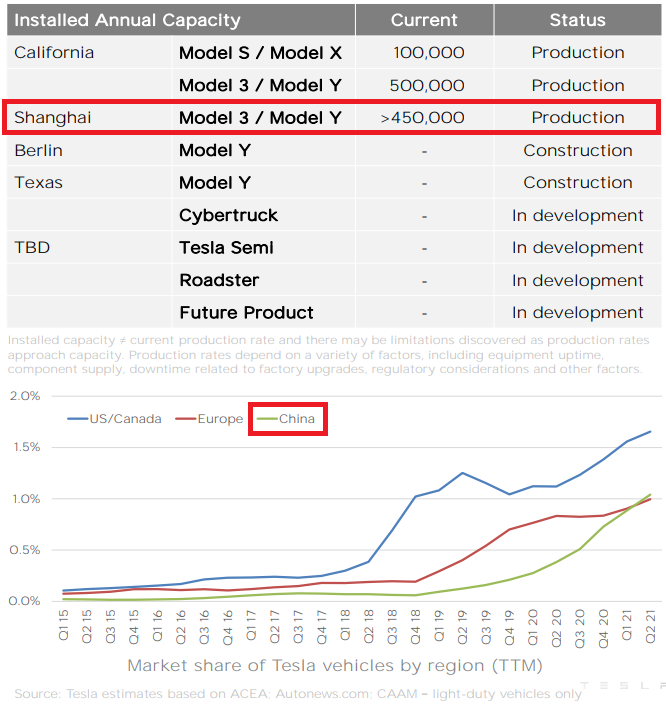Click the Cybertruck product cell
Viewport: 666px width, 713px height.
[x=228, y=216]
